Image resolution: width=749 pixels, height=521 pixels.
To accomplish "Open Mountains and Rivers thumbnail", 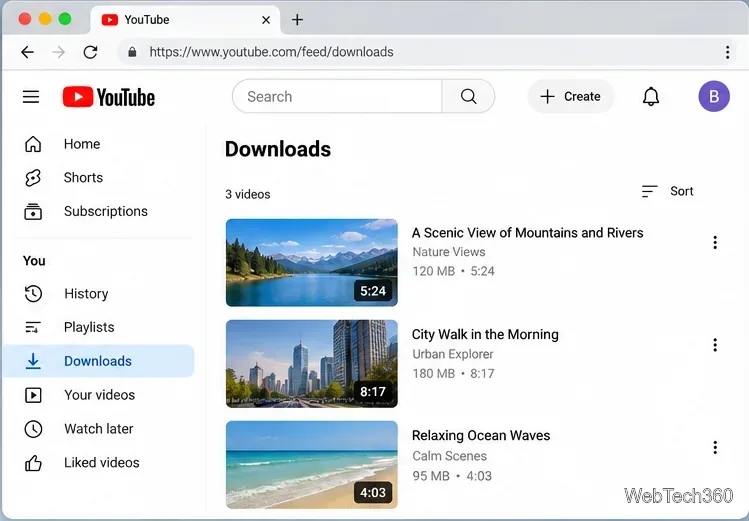I will [311, 263].
